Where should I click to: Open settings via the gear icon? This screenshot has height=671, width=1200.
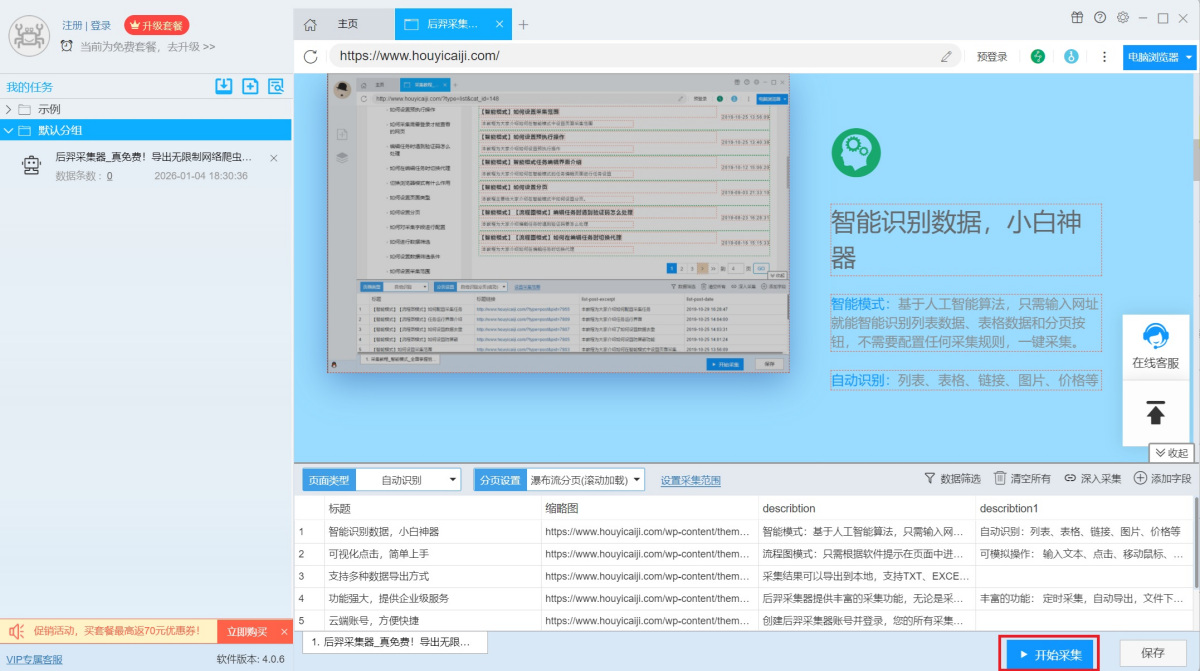click(1123, 17)
